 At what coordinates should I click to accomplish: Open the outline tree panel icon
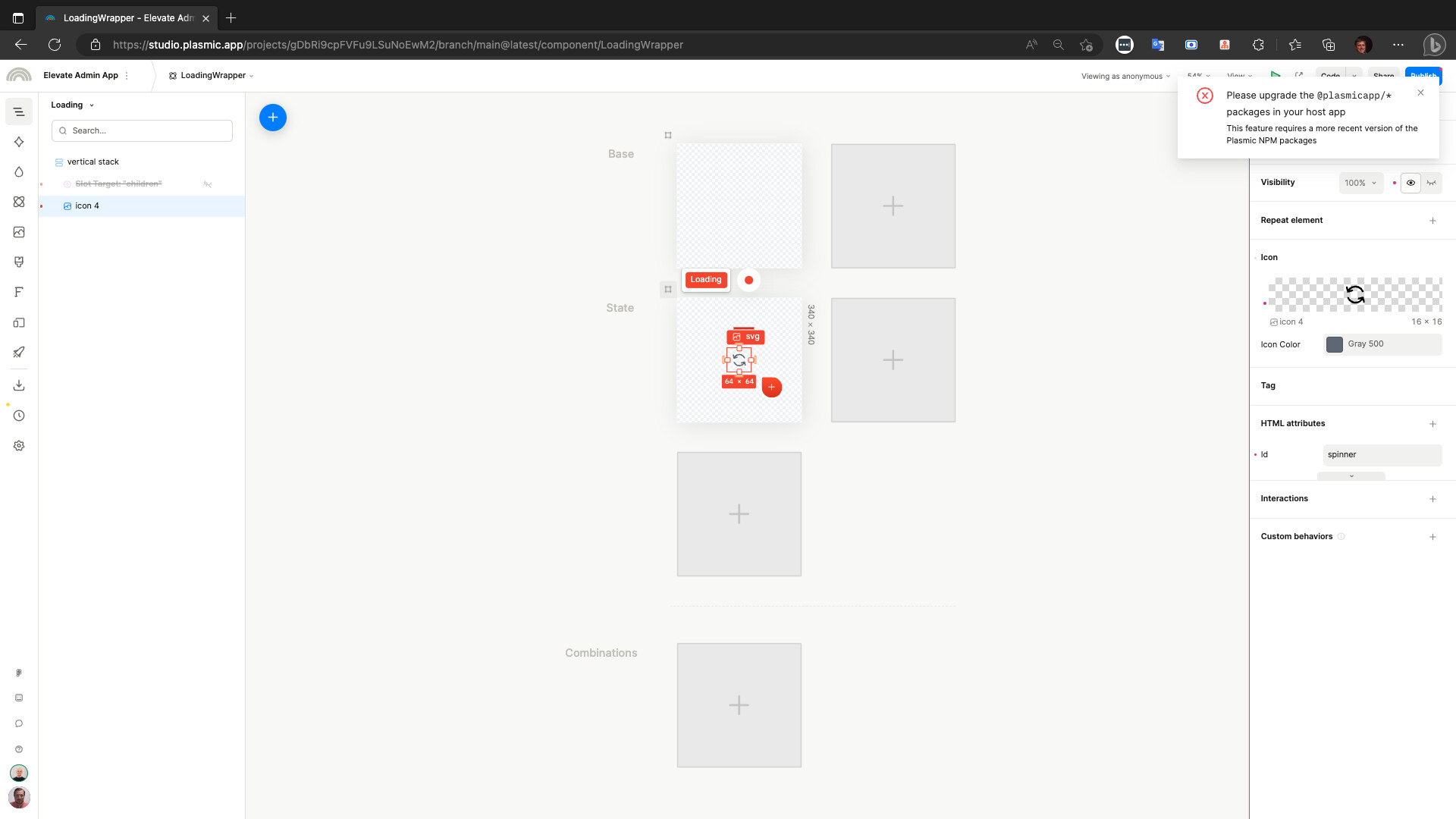(x=19, y=112)
